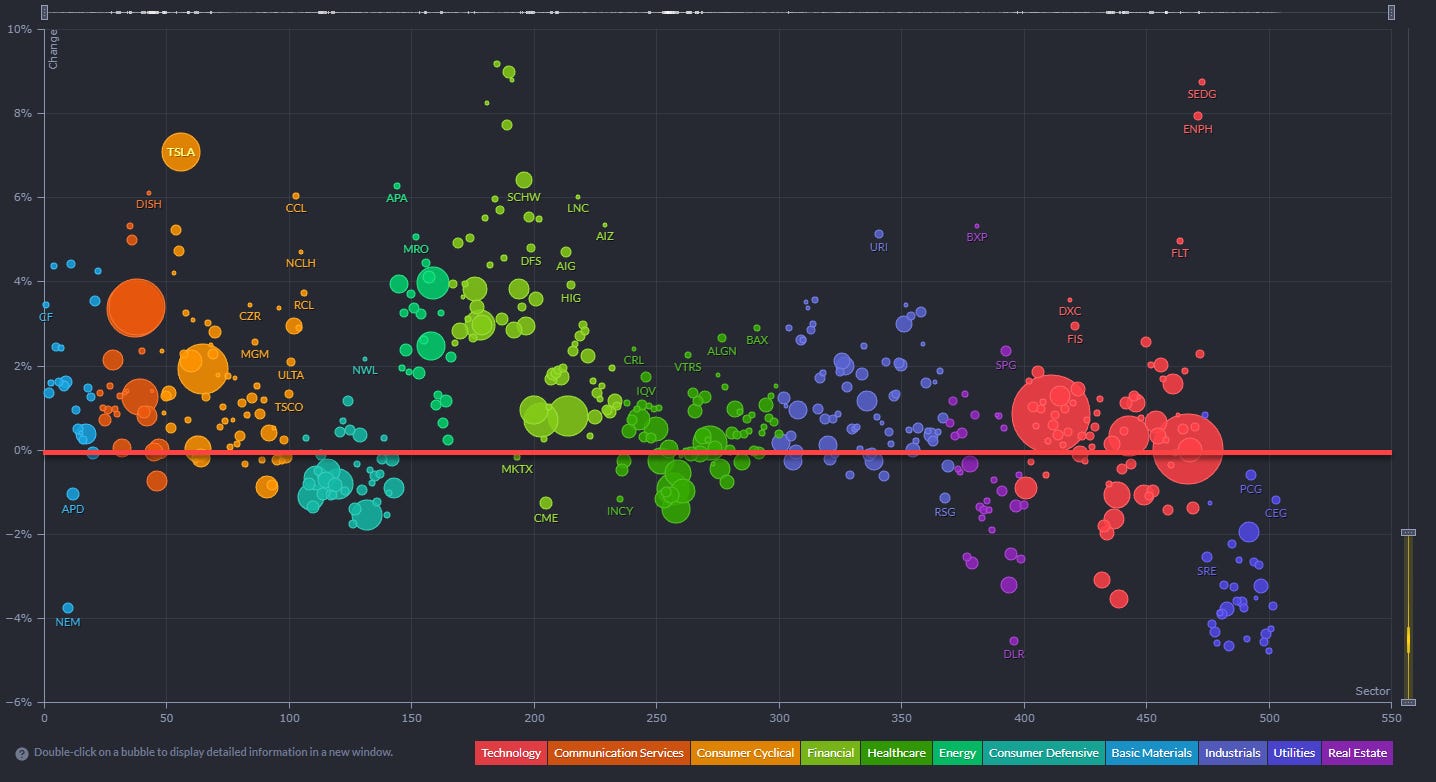This screenshot has width=1436, height=782.
Task: Click the top handle of vertical zoom slider
Action: [1408, 533]
